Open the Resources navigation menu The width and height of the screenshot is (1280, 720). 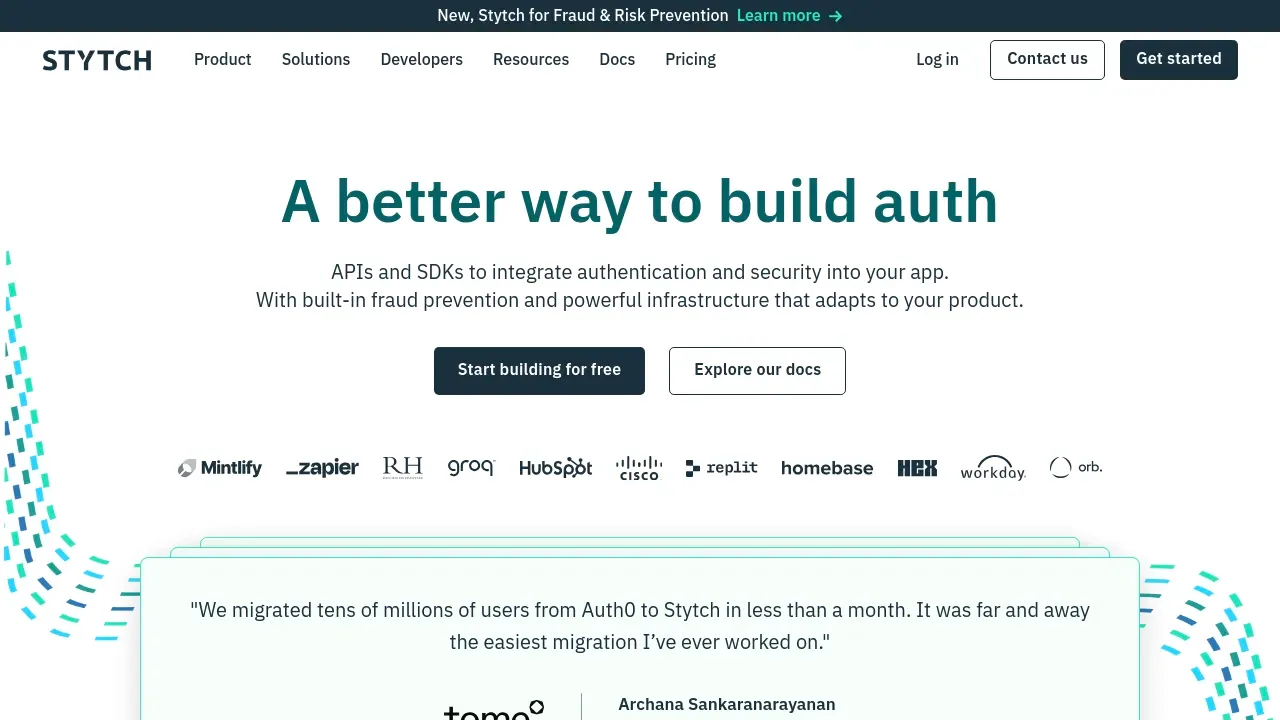pos(531,60)
